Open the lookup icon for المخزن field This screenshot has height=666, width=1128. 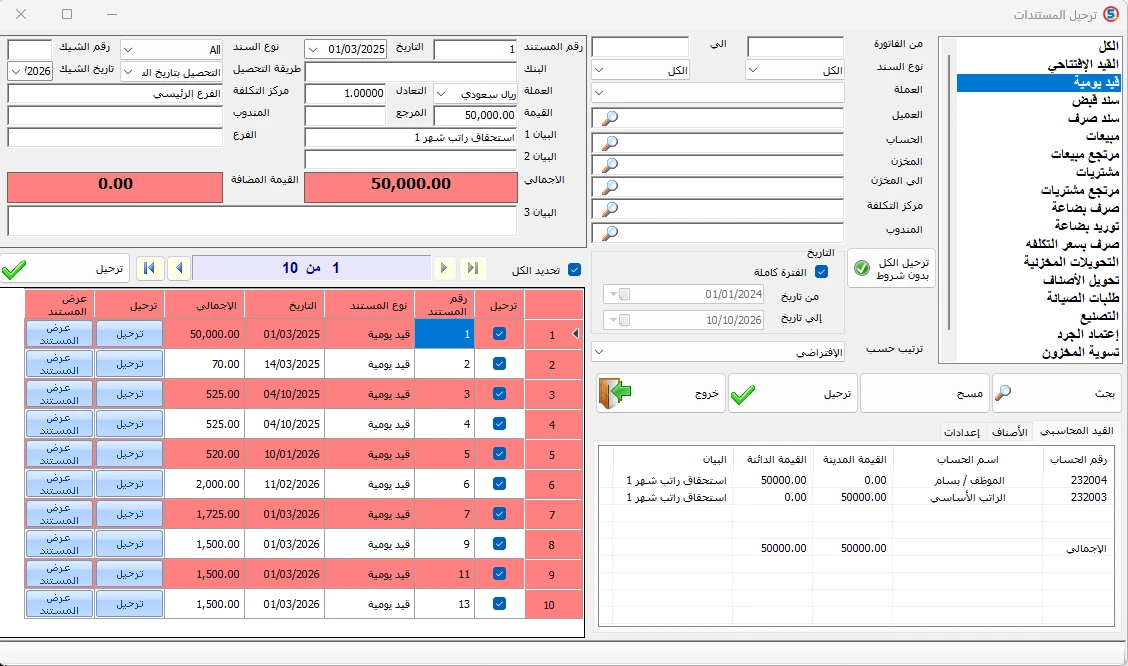pos(609,165)
